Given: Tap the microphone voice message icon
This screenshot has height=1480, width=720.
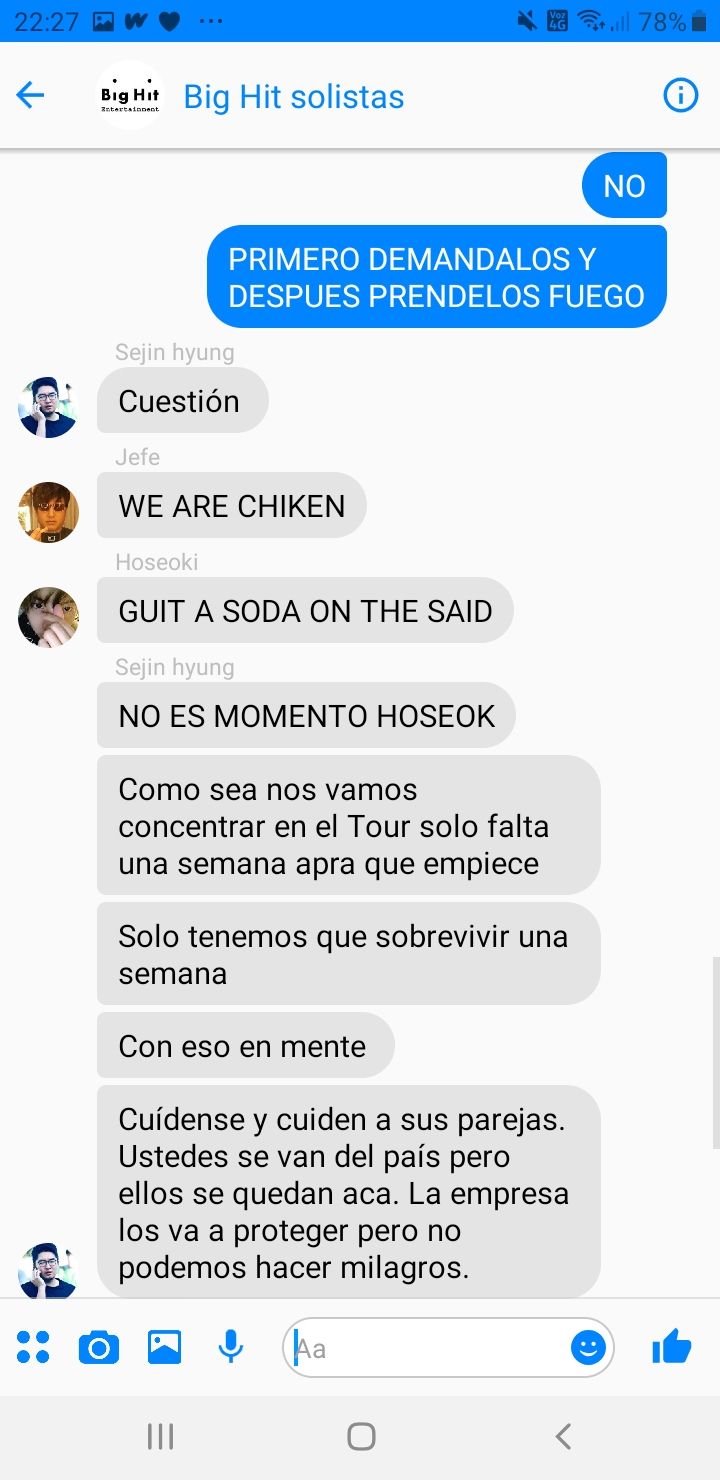Looking at the screenshot, I should [x=231, y=1348].
